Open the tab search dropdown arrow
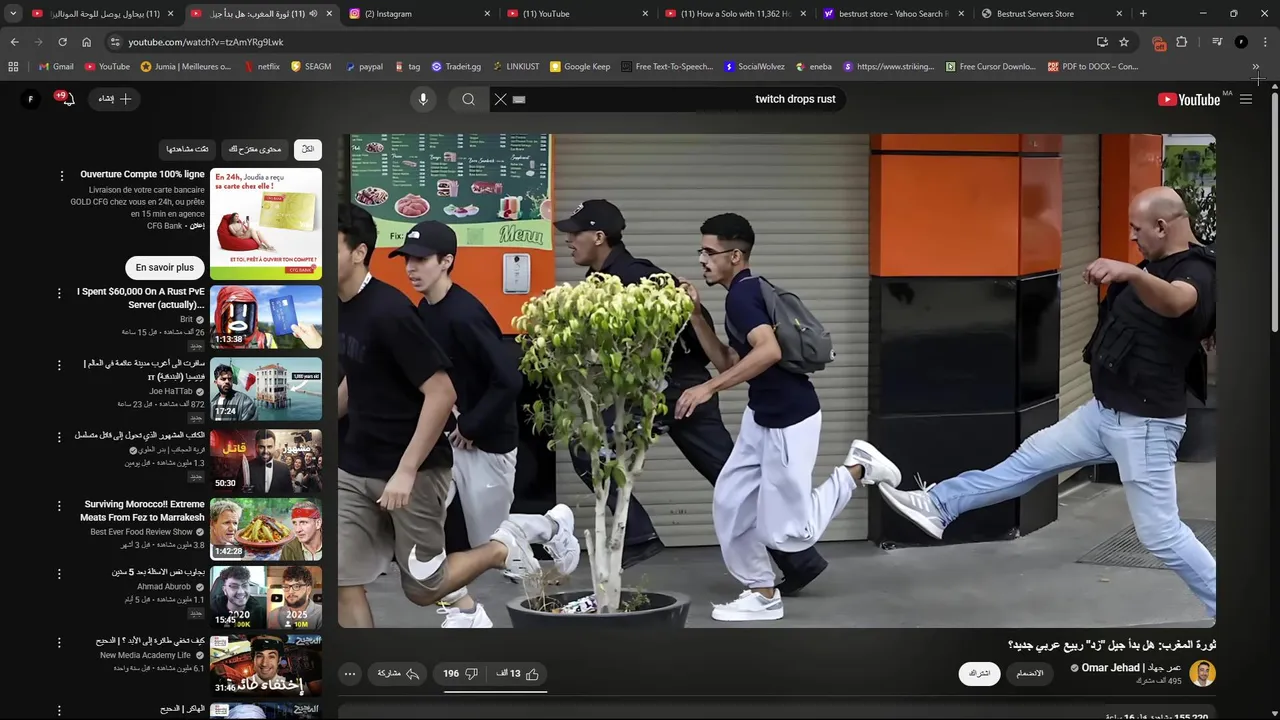 (x=12, y=14)
